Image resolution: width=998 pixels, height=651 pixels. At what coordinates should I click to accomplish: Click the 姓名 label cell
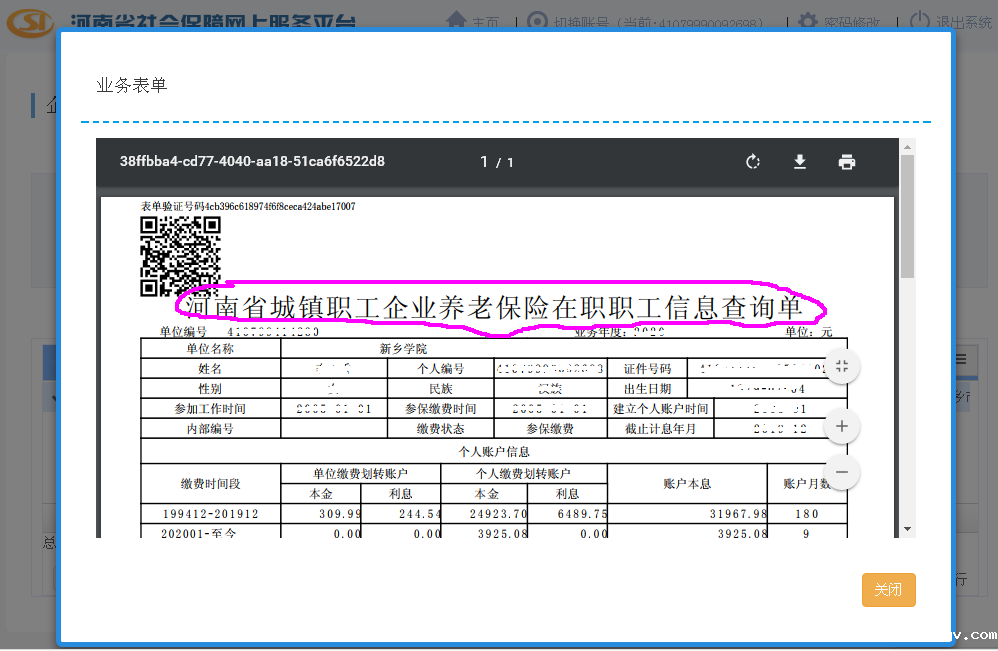210,368
